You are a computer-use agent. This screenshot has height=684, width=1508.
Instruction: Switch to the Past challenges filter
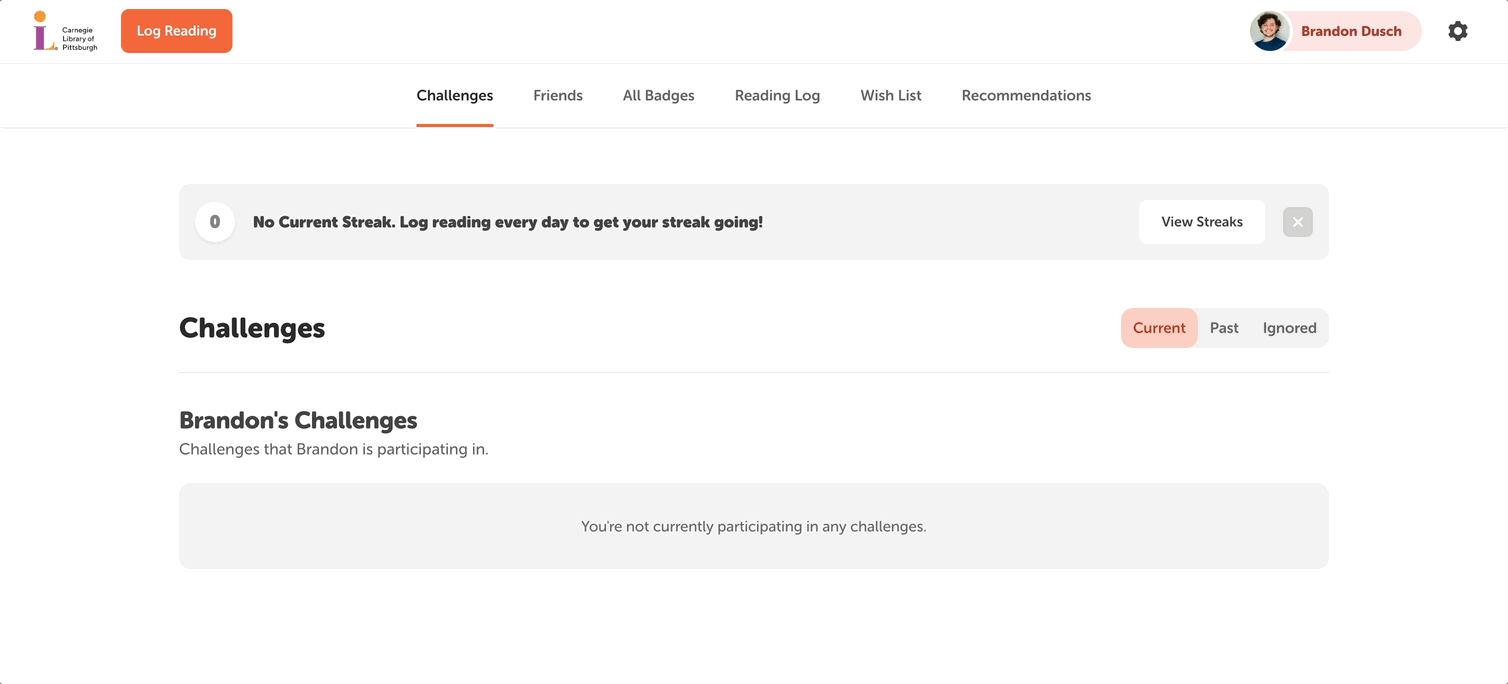click(1224, 327)
